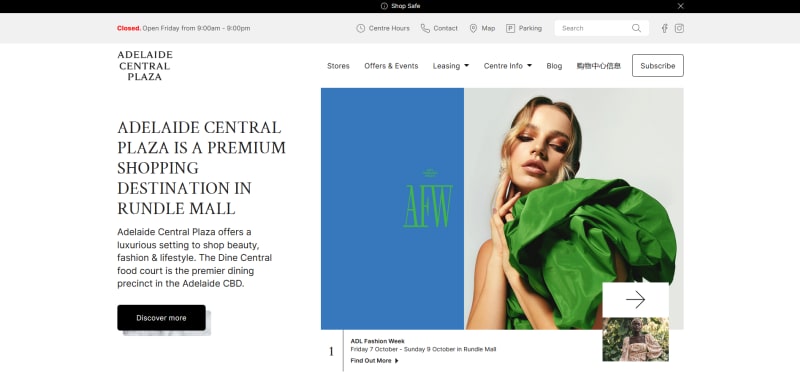Click the Subscribe button
The height and width of the screenshot is (377, 800).
[658, 66]
